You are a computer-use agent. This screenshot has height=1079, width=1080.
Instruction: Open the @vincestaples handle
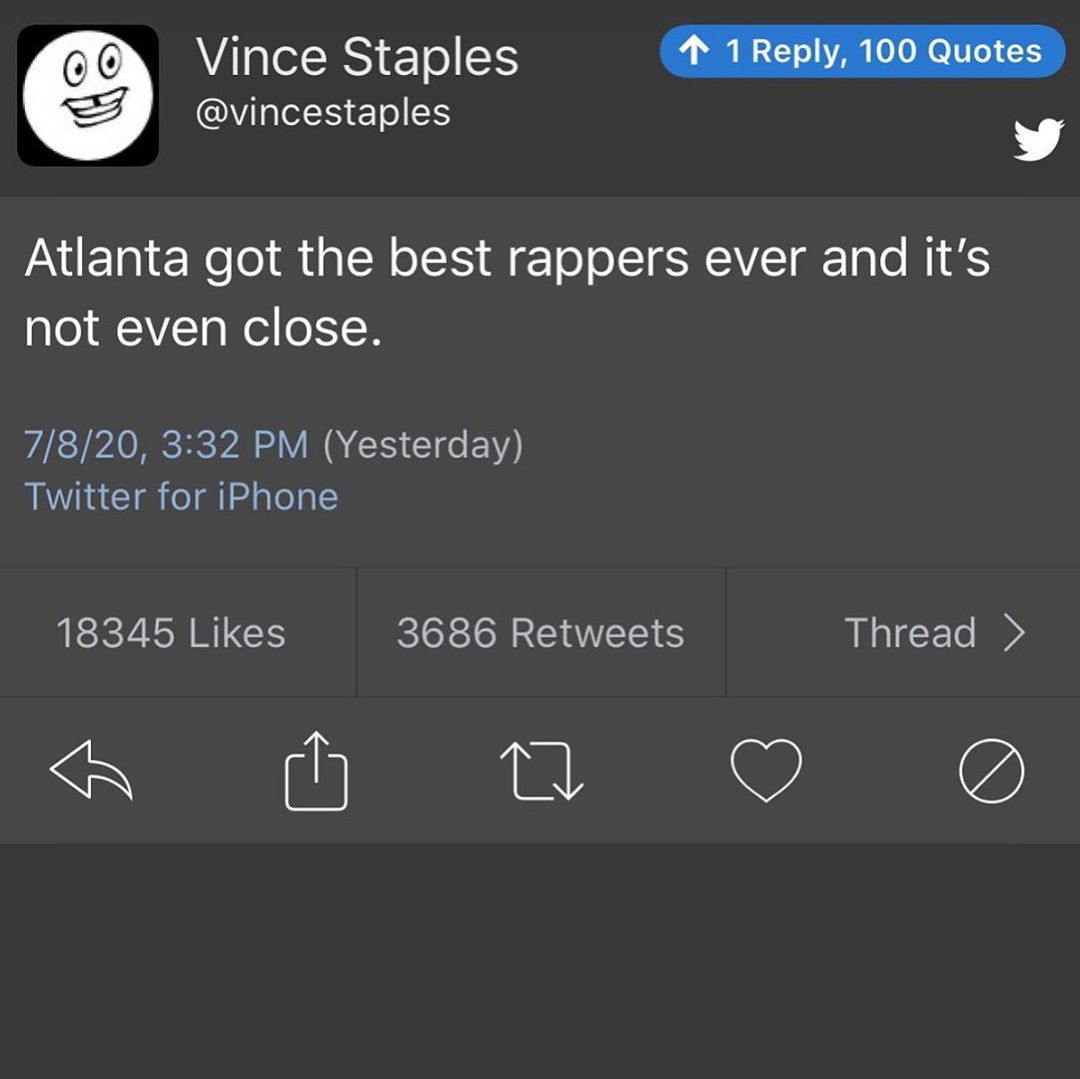(323, 113)
